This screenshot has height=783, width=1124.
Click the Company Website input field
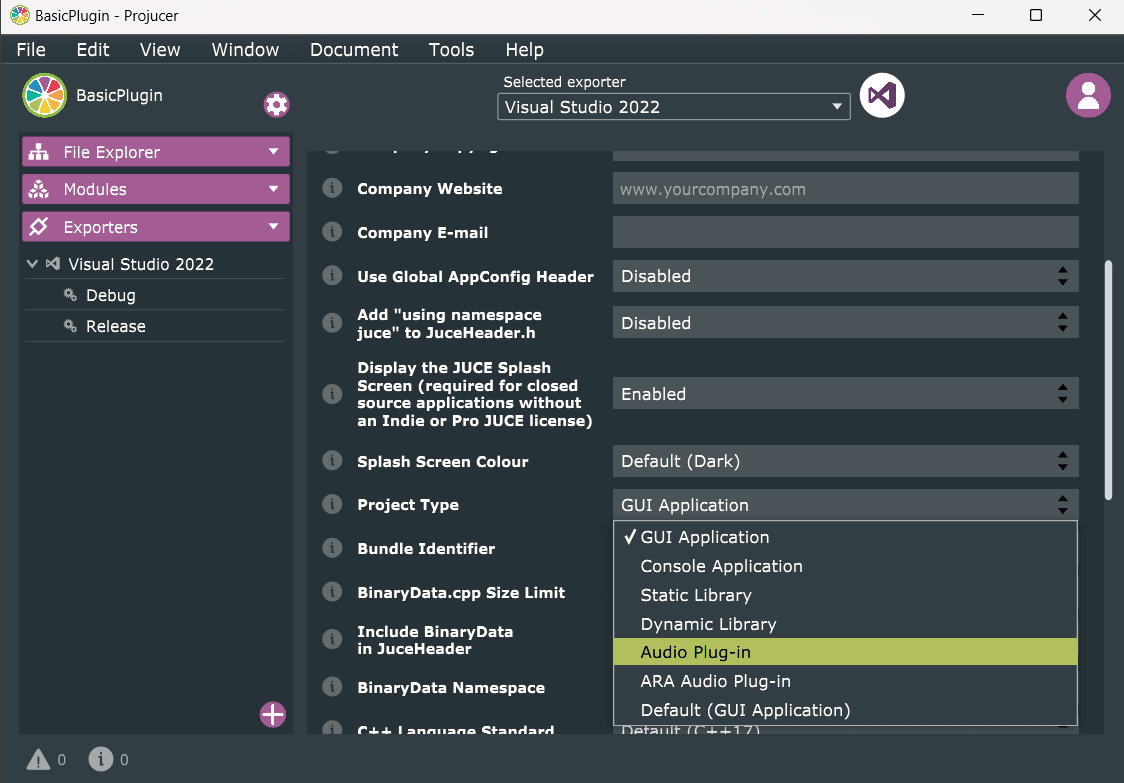coord(845,189)
